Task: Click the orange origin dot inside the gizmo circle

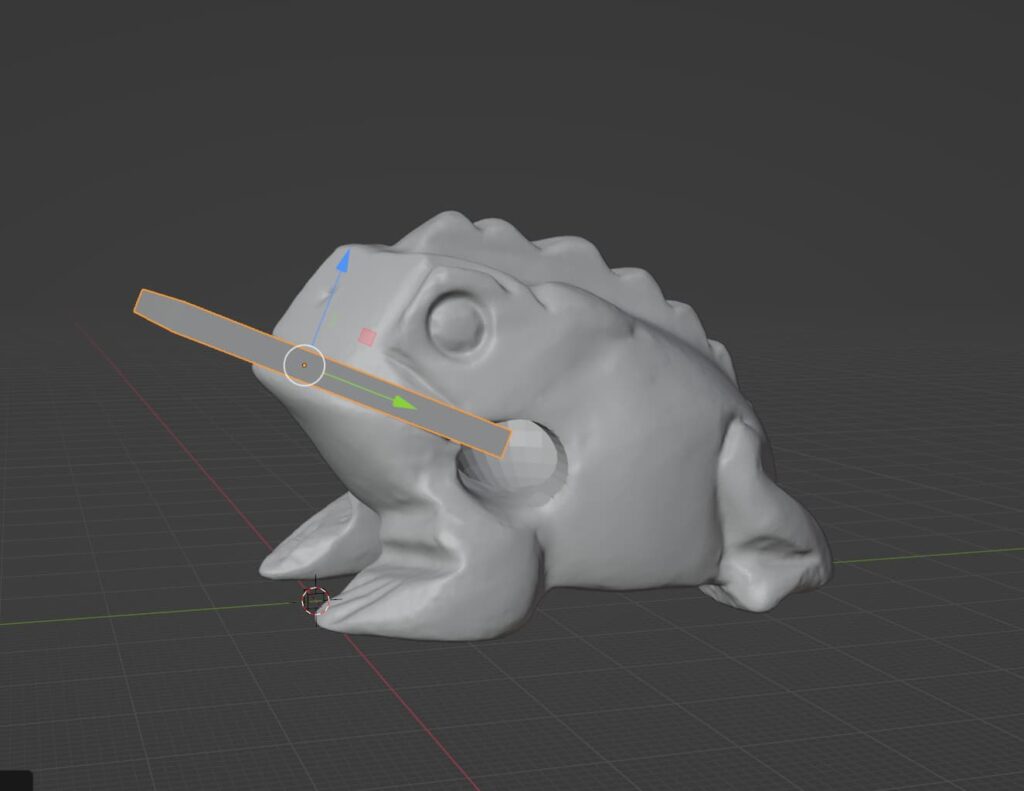Action: click(x=305, y=365)
